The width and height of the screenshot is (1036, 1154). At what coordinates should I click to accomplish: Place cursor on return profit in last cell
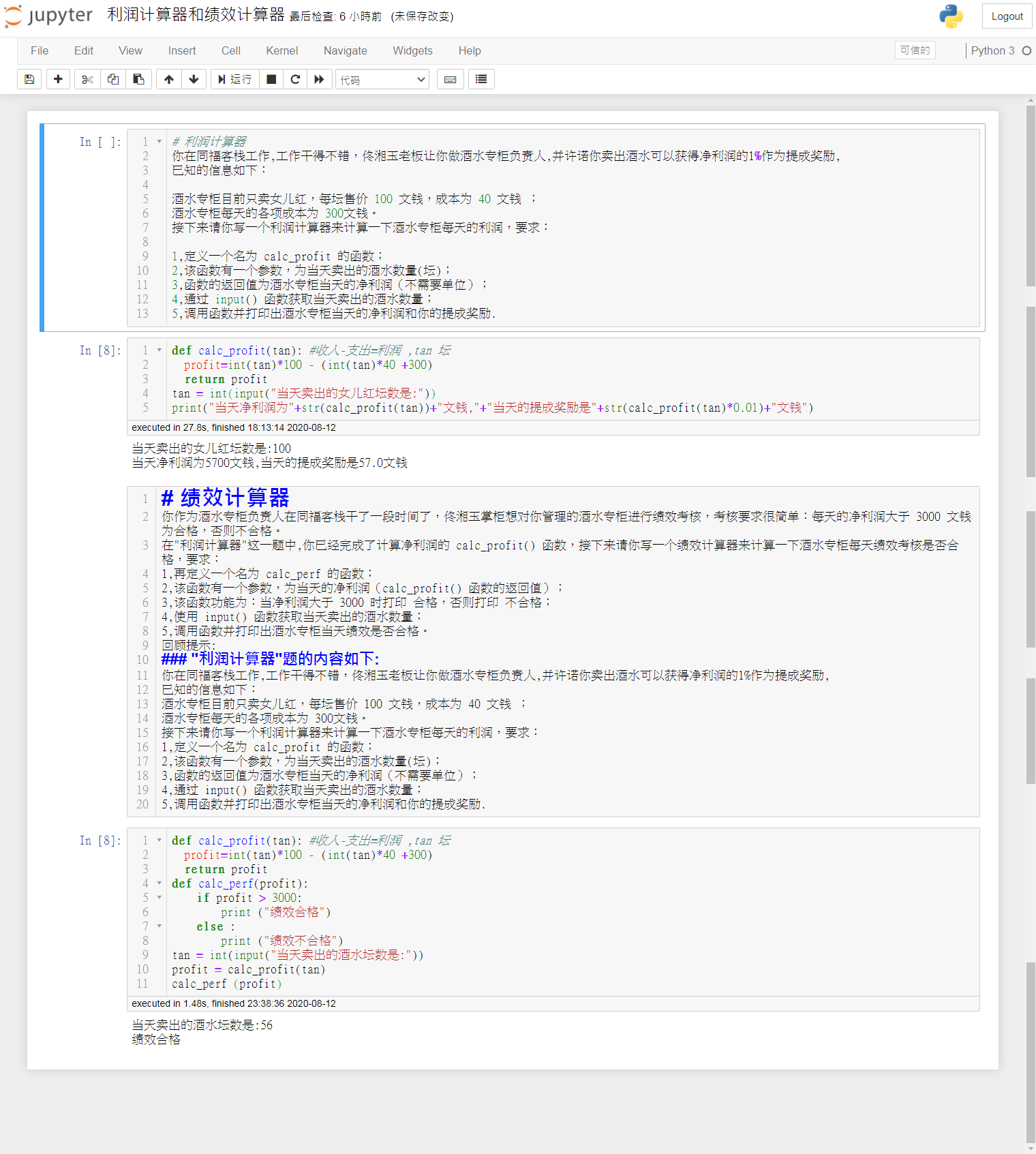pos(226,869)
